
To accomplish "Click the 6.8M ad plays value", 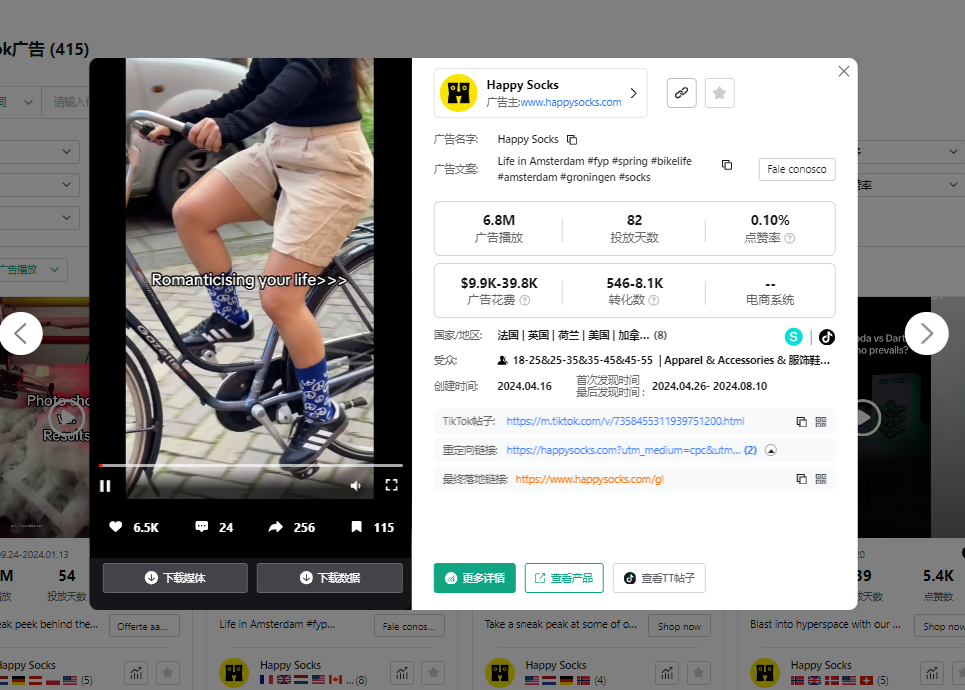I will pyautogui.click(x=499, y=220).
